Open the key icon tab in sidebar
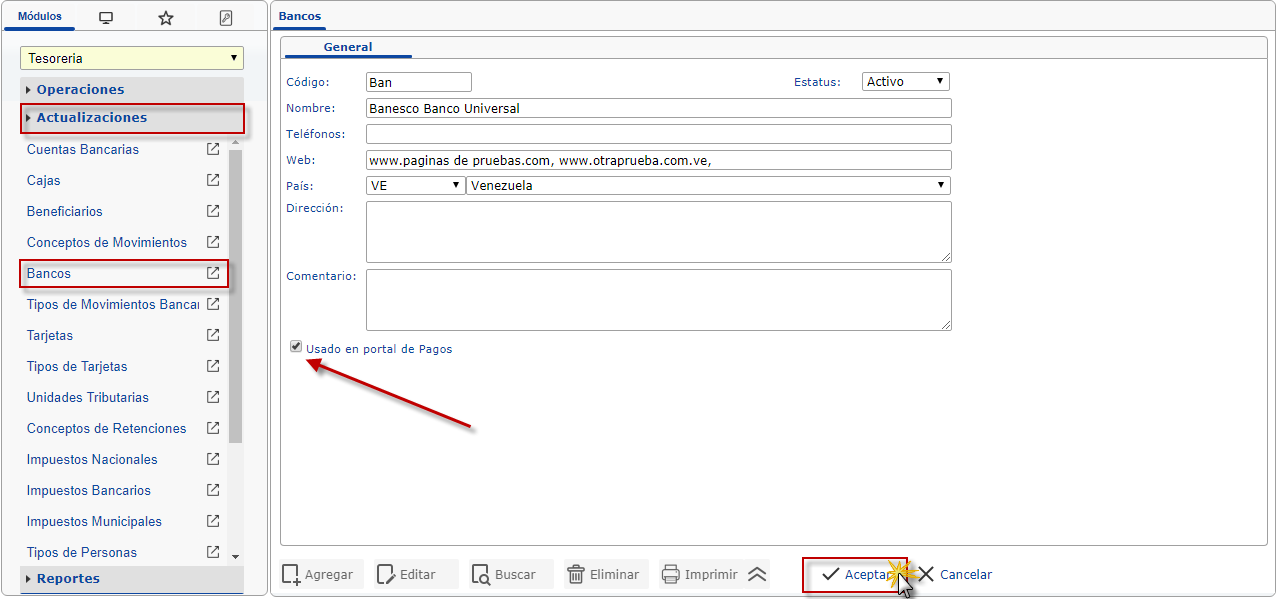The image size is (1279, 599). pos(226,18)
